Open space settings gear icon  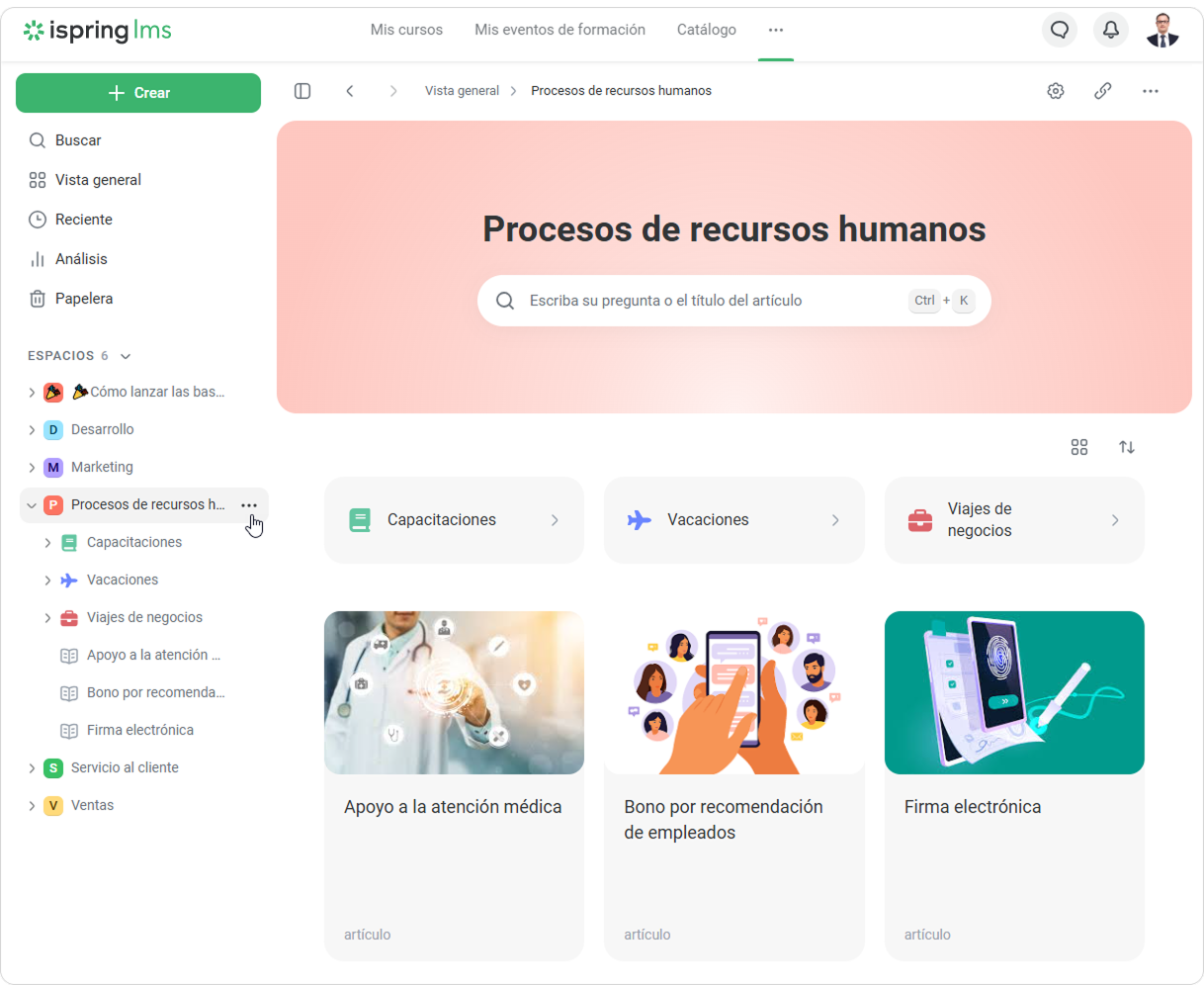[1056, 91]
